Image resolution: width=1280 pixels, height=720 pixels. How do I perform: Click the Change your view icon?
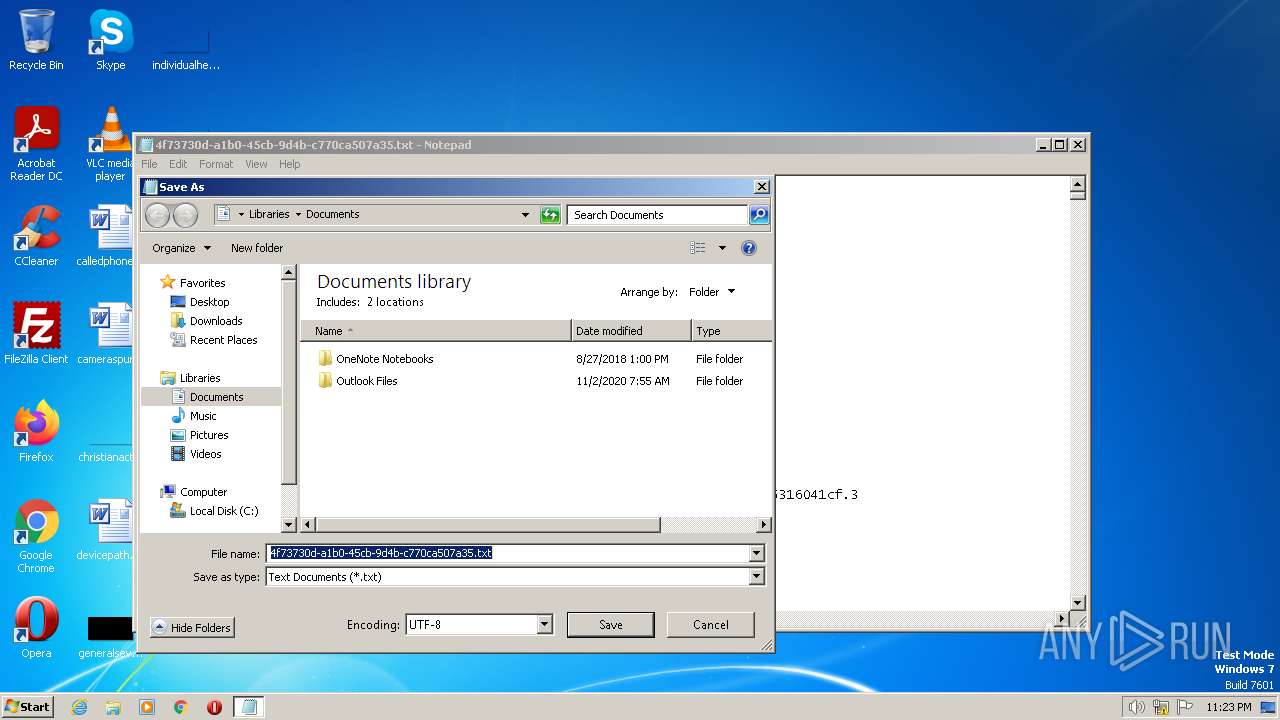coord(698,248)
